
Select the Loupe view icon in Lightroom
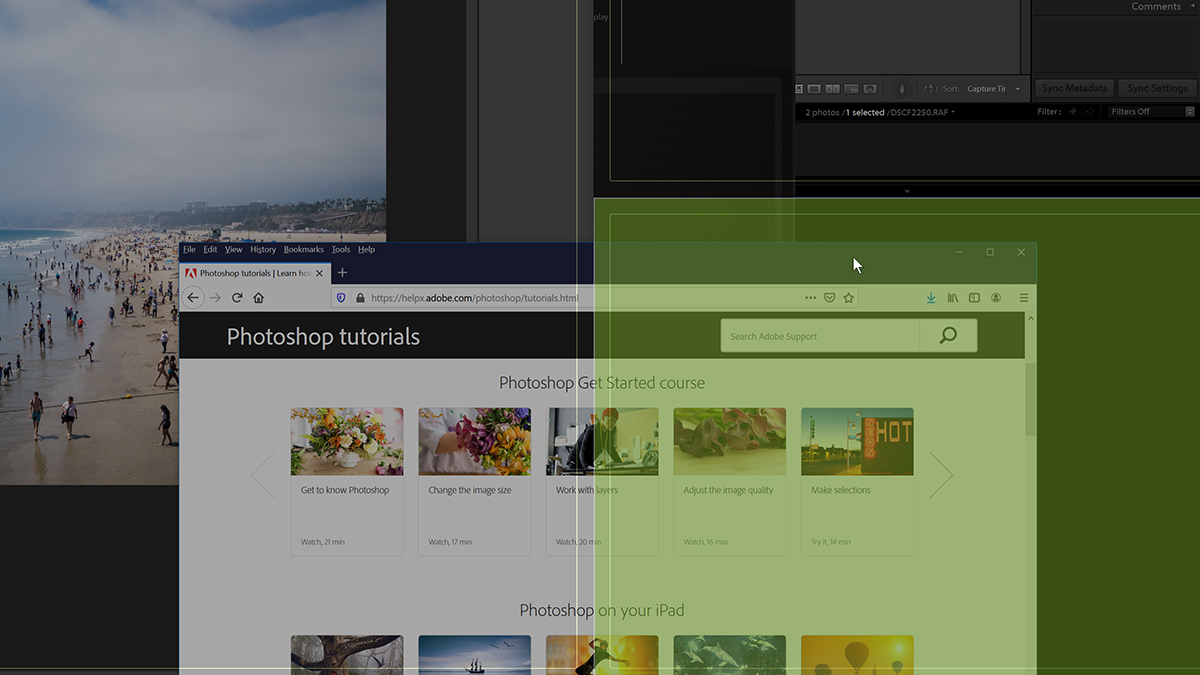(x=815, y=88)
